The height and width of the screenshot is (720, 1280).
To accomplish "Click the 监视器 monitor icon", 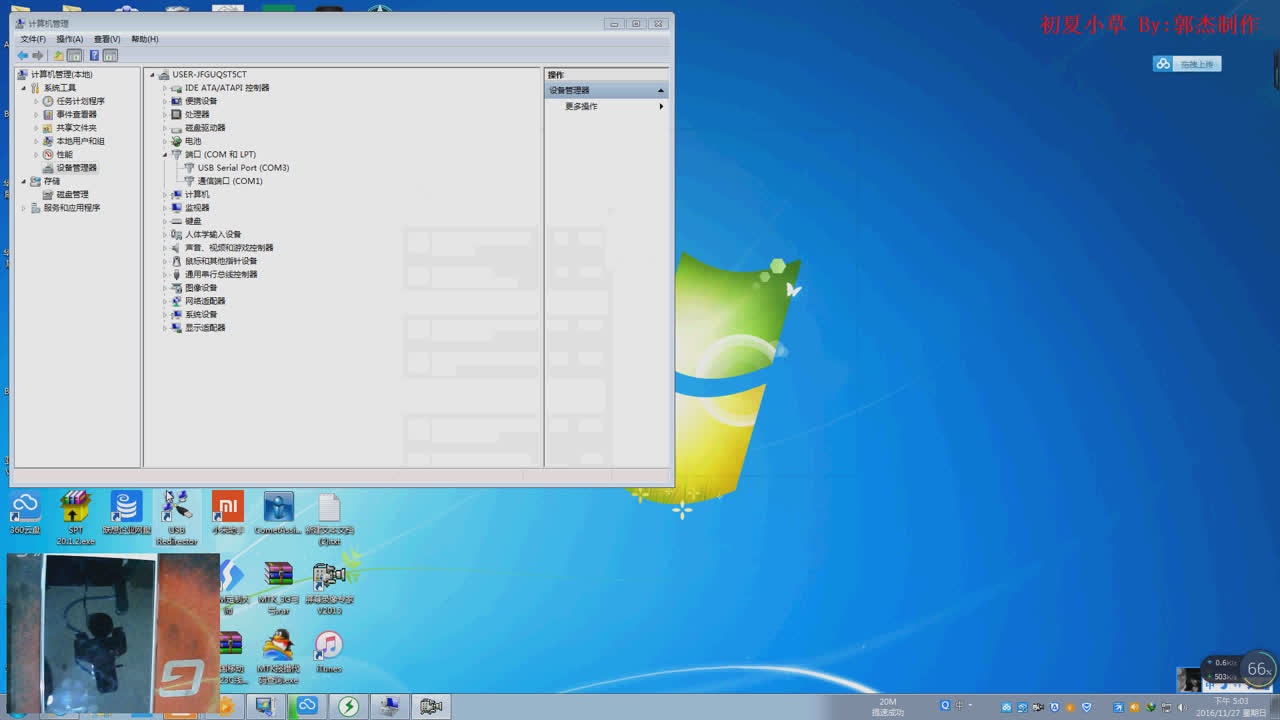I will pyautogui.click(x=177, y=208).
